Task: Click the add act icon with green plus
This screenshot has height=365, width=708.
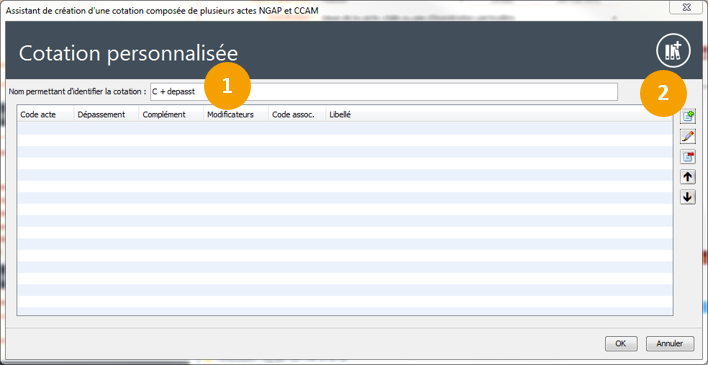Action: (688, 116)
